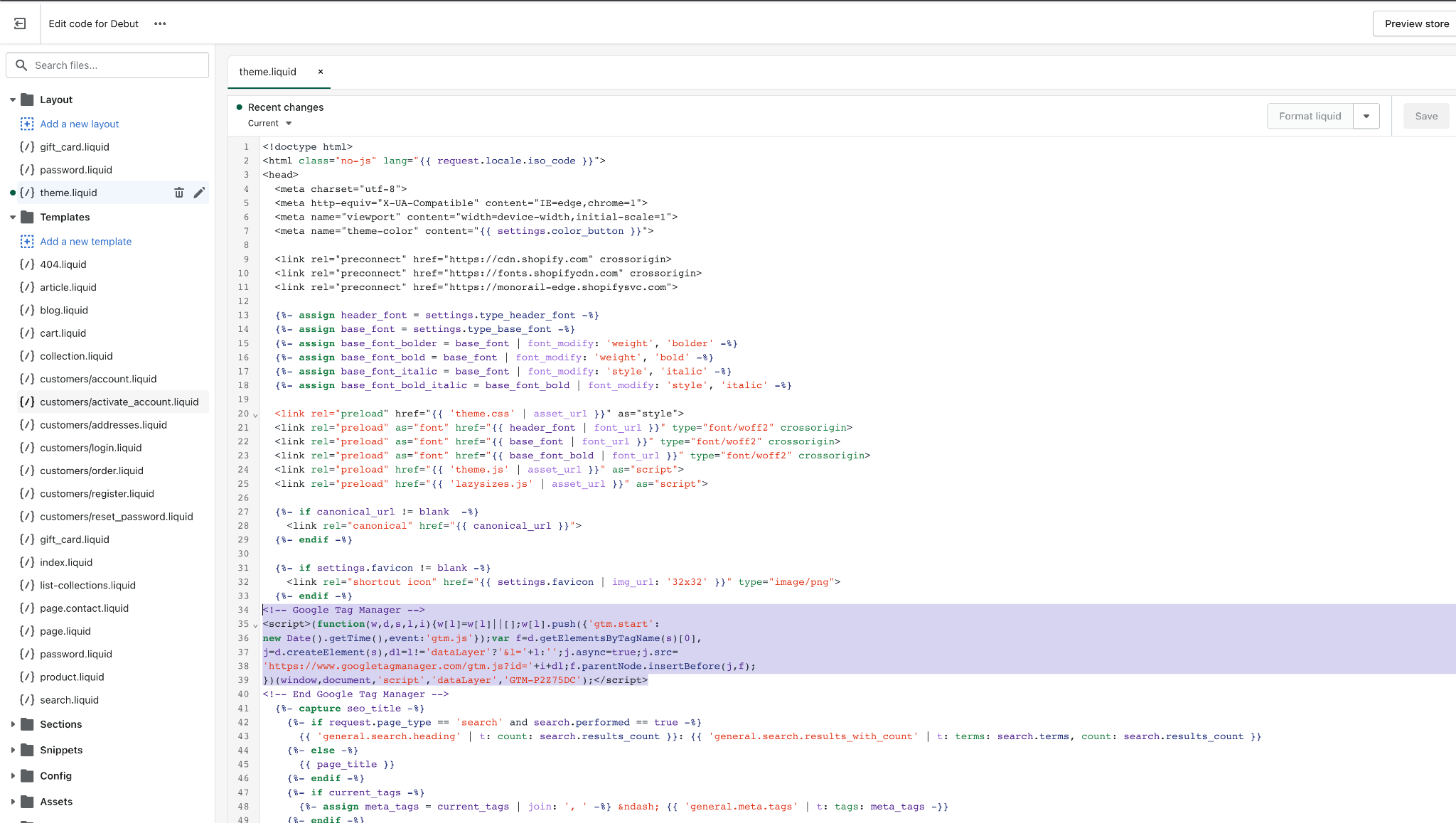Screen dimensions: 1456x823
Task: Expand the Config folder arrow
Action: coord(13,775)
